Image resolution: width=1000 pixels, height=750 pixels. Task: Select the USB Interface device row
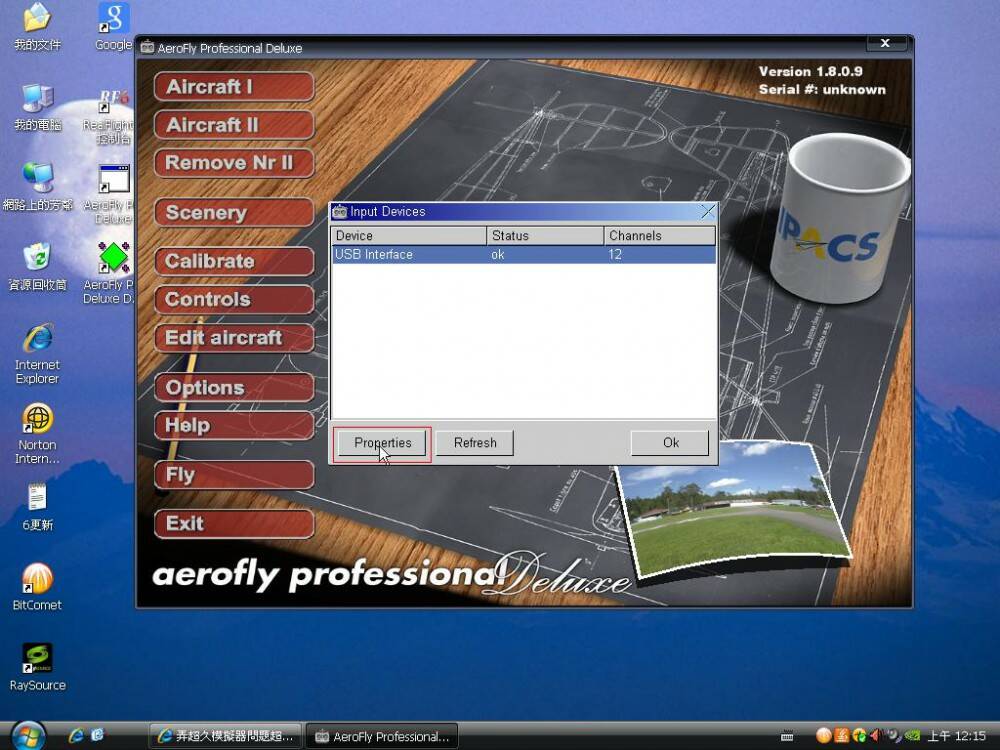click(x=524, y=255)
